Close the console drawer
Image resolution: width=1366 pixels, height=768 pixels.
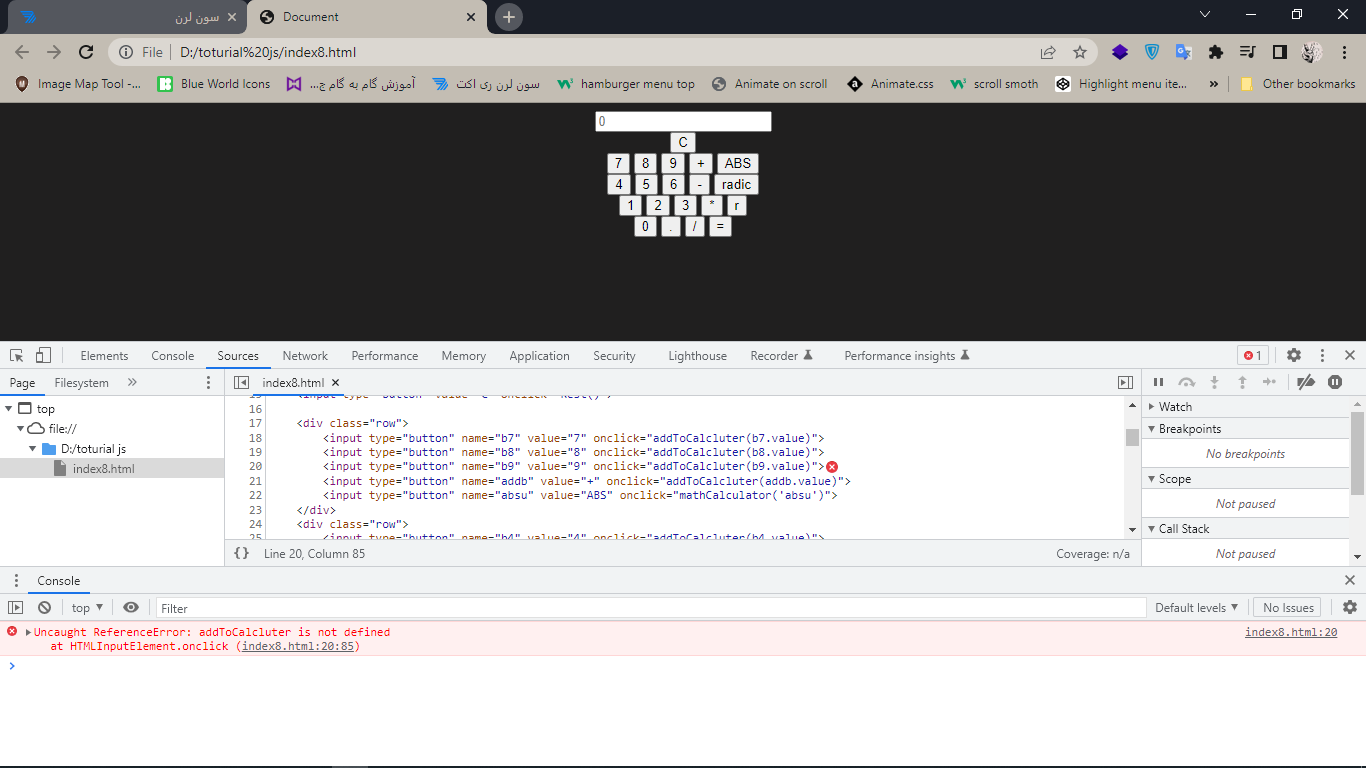[x=1350, y=580]
